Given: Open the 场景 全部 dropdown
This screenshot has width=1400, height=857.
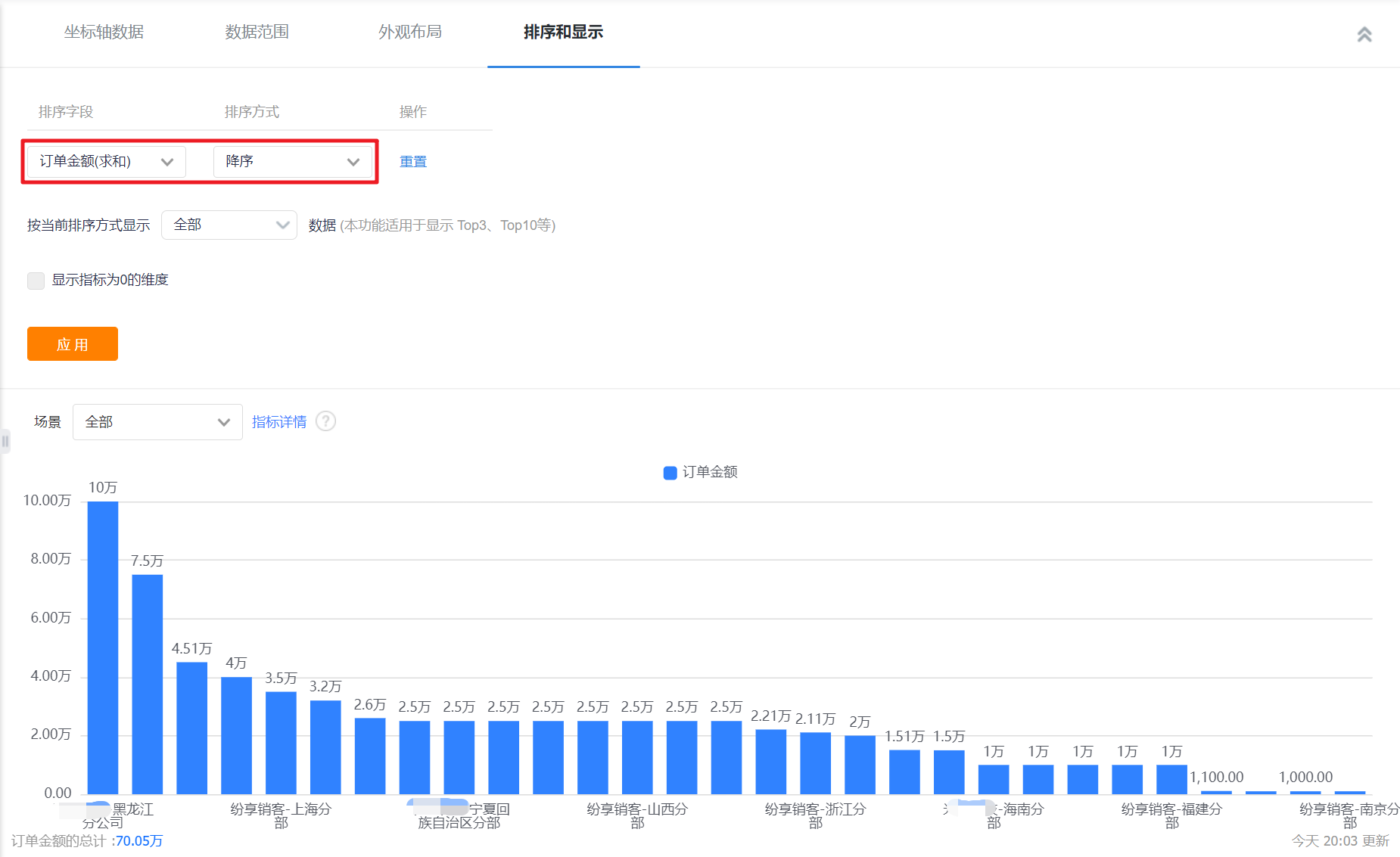Looking at the screenshot, I should (157, 422).
